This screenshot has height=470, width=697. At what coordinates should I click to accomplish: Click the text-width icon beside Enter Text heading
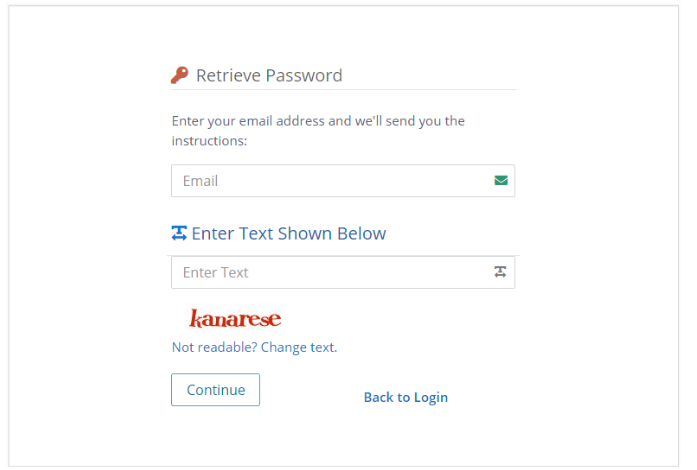click(179, 233)
